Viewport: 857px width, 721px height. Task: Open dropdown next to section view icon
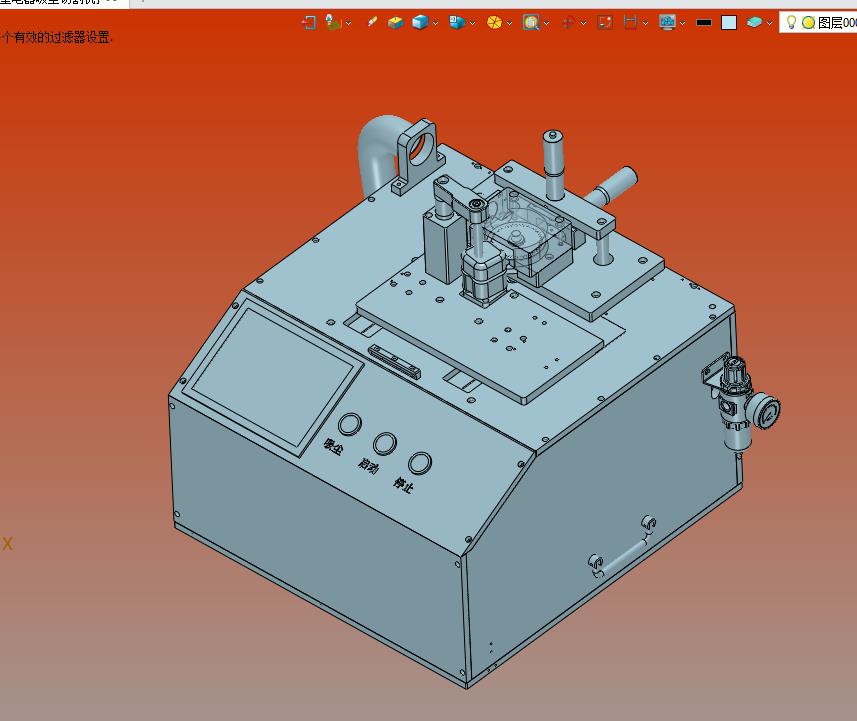(509, 23)
